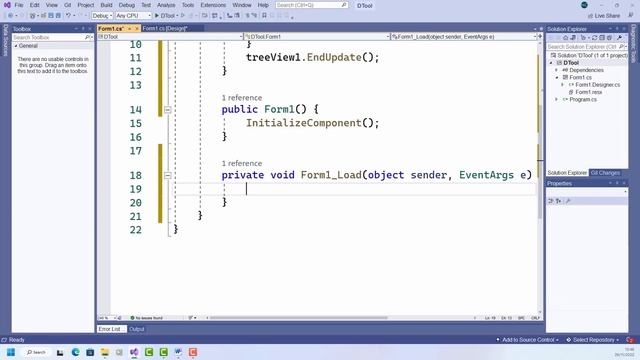Click Add to Source Control
Screen dimensions: 640x360
527,340
